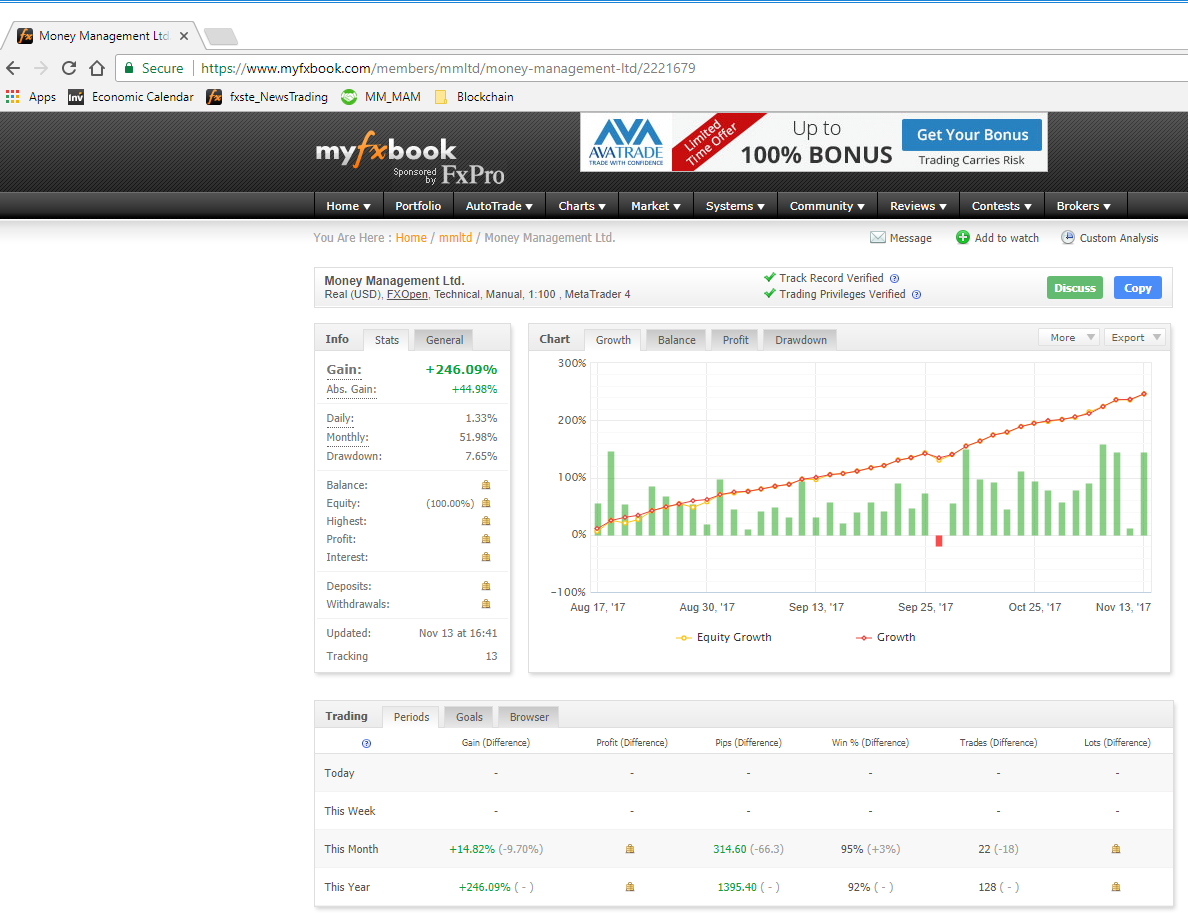Open the chart More dropdown
Viewport: 1188px width, 918px height.
point(1068,338)
